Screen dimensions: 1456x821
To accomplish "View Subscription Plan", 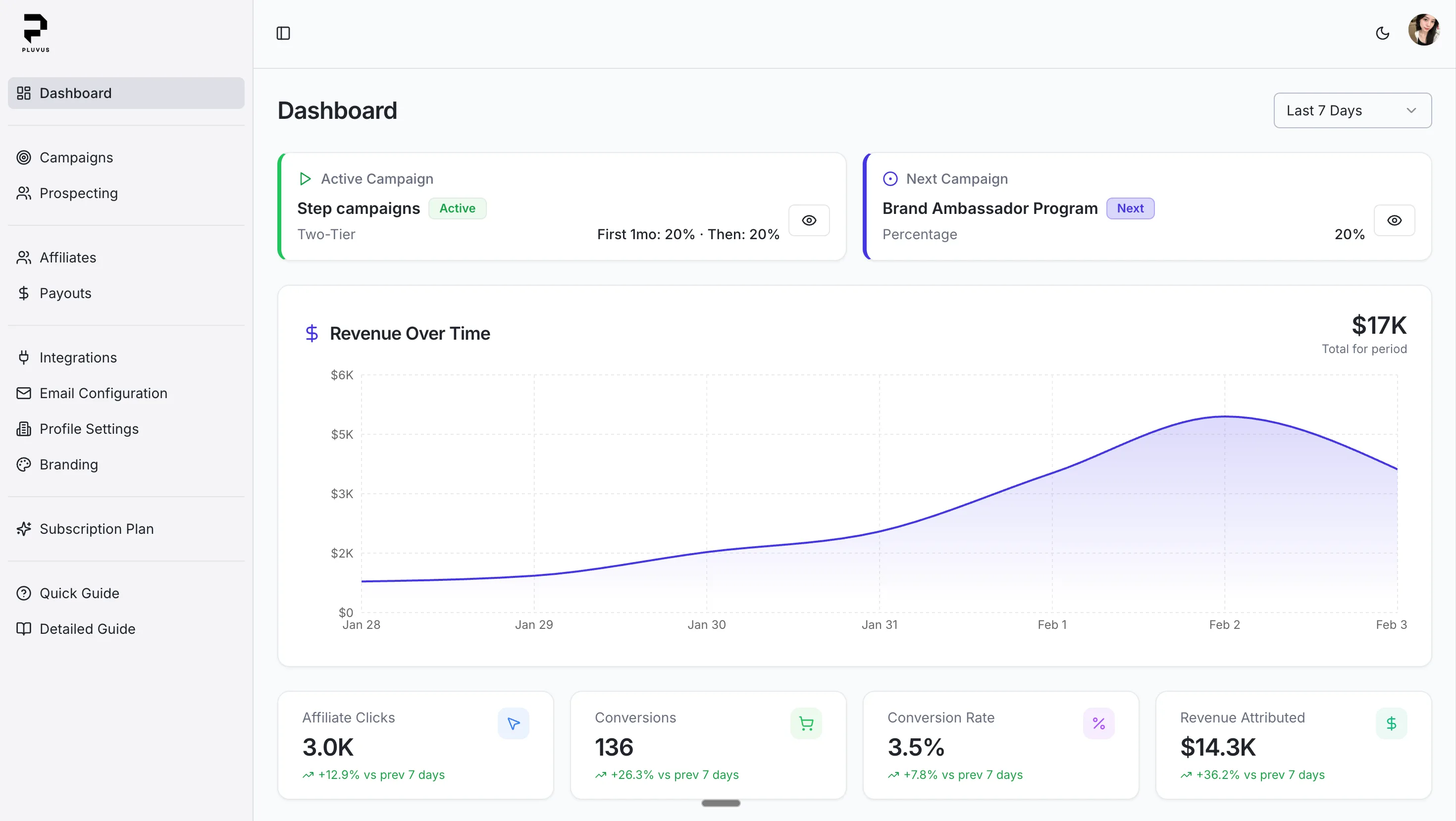I will (126, 529).
